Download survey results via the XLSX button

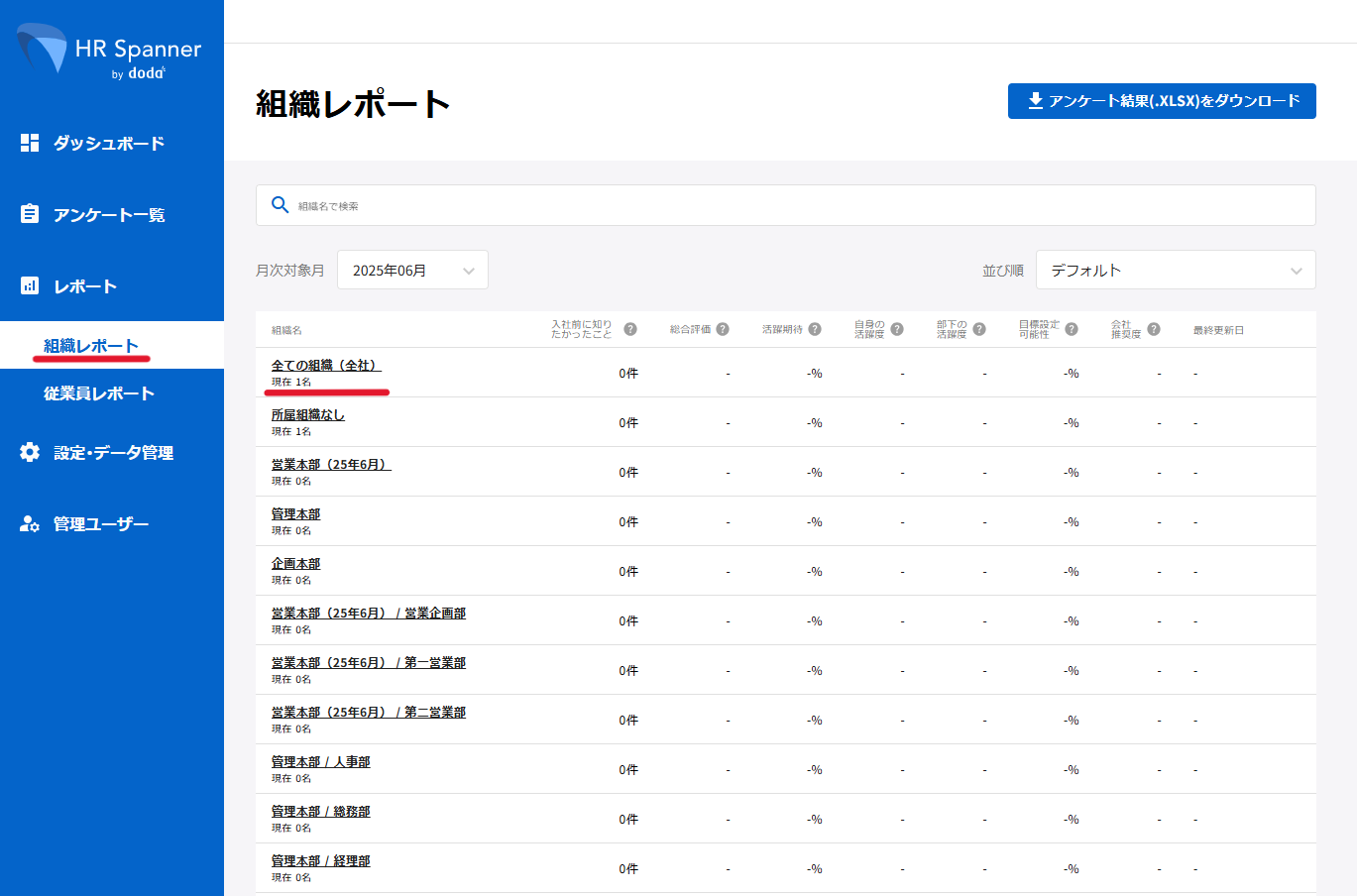[x=1162, y=100]
